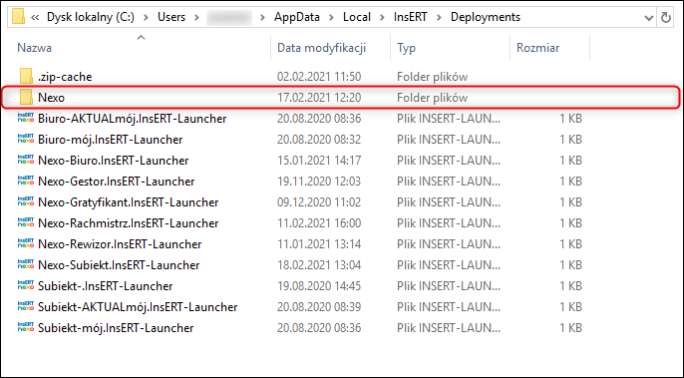Select file Biuro-mój.InsERT-Launcher
Viewport: 684px width, 378px height.
pyautogui.click(x=110, y=140)
